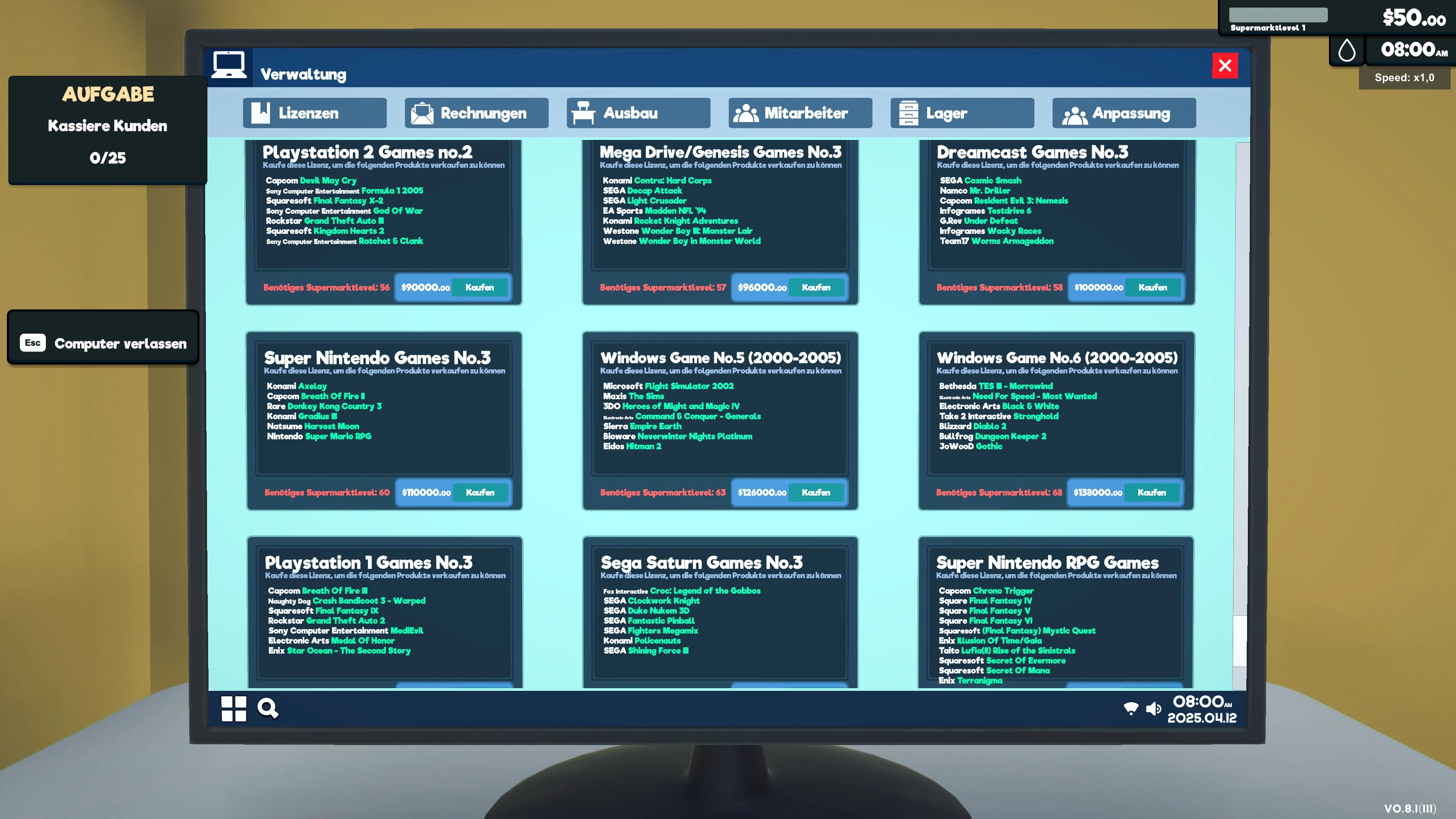Click the $100000.00 price
1456x819 pixels.
point(1099,287)
